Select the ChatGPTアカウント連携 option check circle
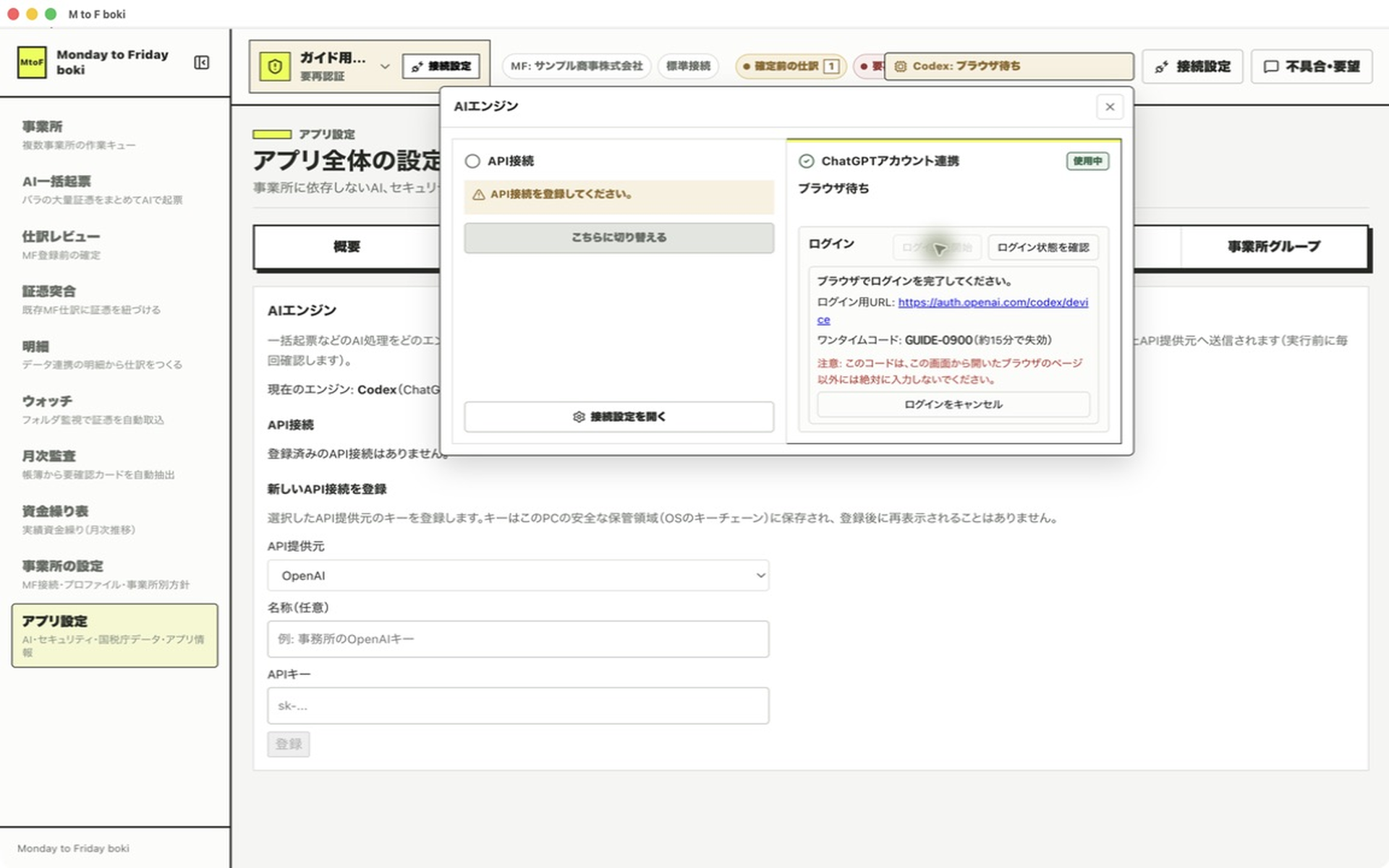The image size is (1389, 868). [x=806, y=161]
